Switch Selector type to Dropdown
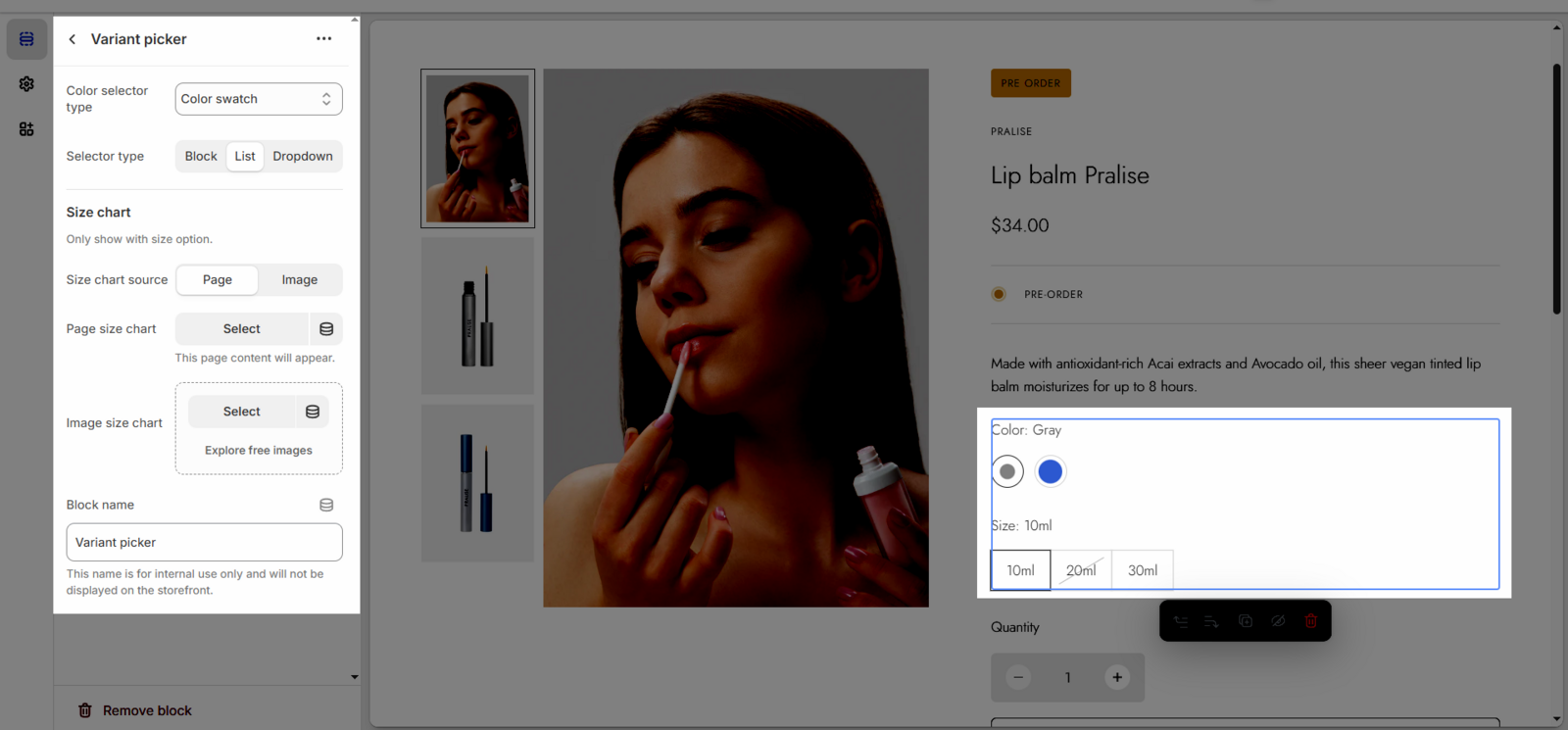Image resolution: width=1568 pixels, height=730 pixels. (x=302, y=157)
